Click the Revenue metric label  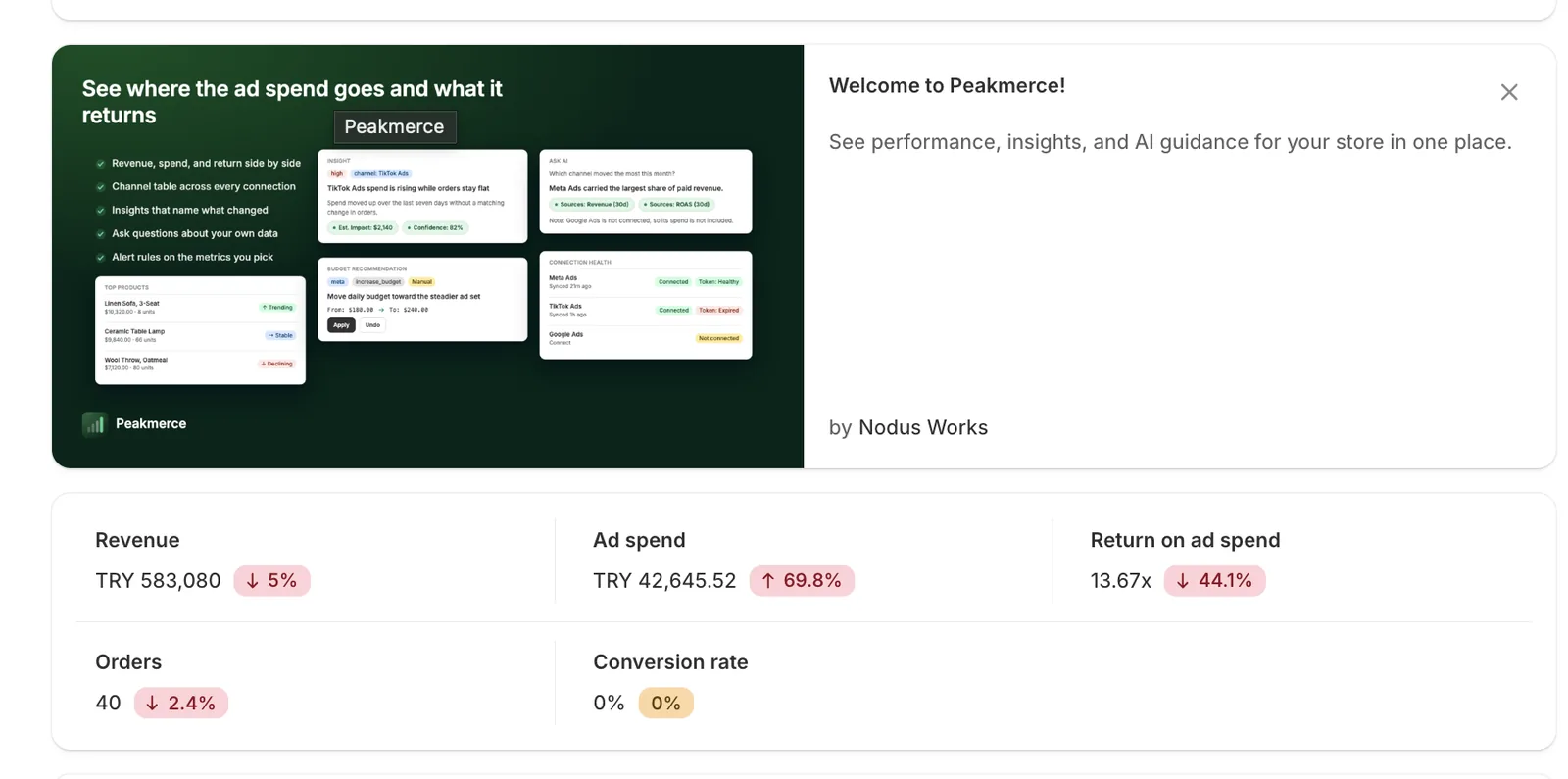137,540
